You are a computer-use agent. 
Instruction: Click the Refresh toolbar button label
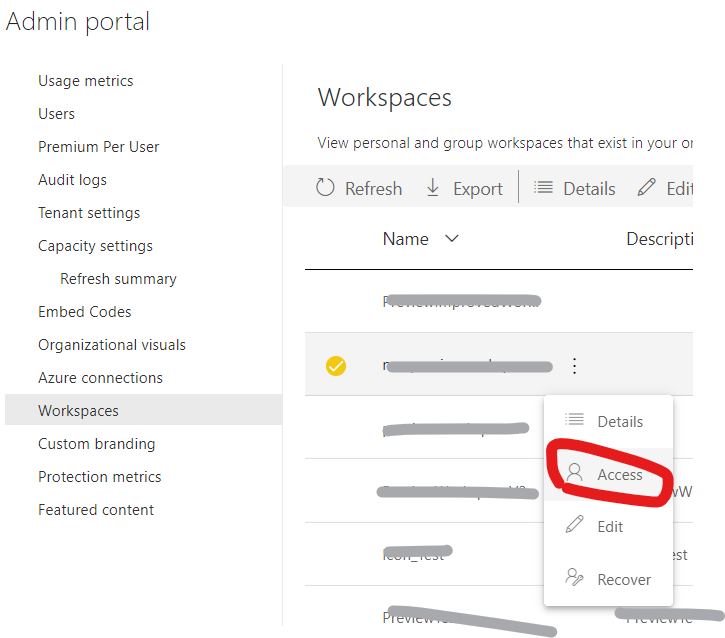coord(374,189)
